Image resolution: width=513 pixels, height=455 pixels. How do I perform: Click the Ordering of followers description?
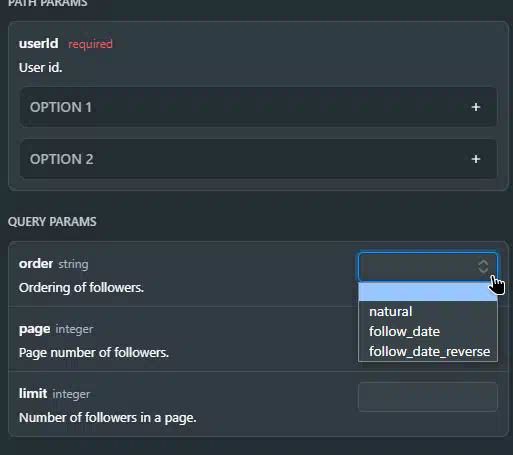coord(81,288)
